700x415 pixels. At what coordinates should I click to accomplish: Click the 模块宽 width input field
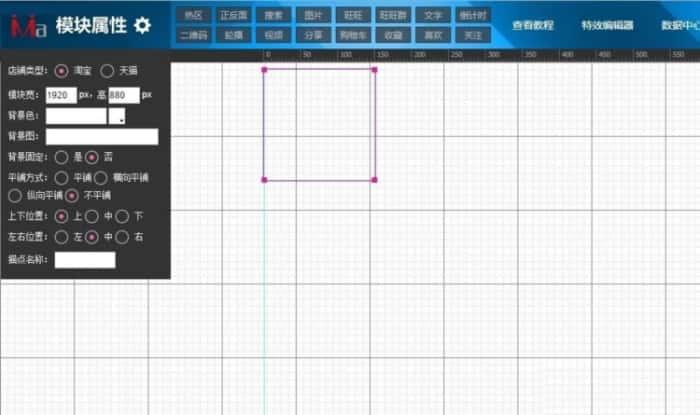coord(62,95)
